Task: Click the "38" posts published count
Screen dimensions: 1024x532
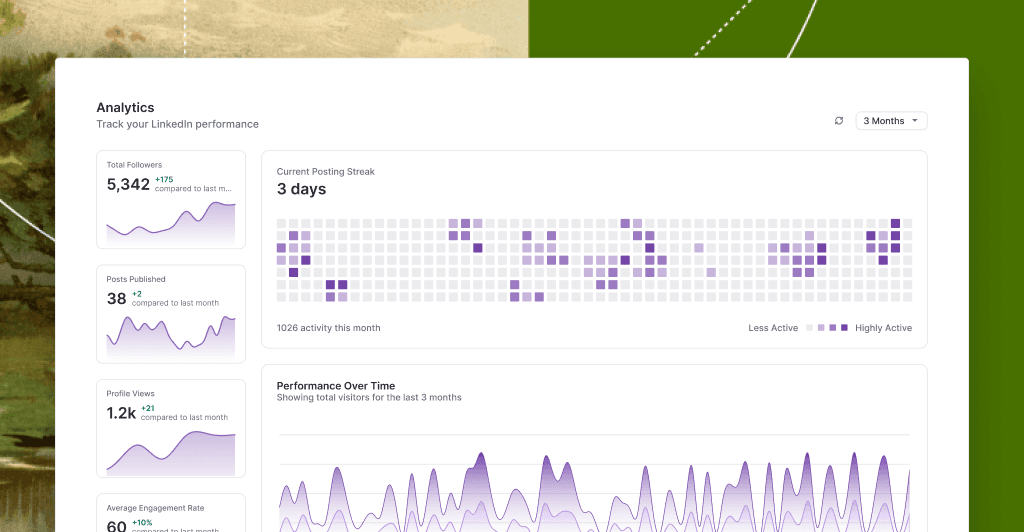Action: tap(116, 299)
